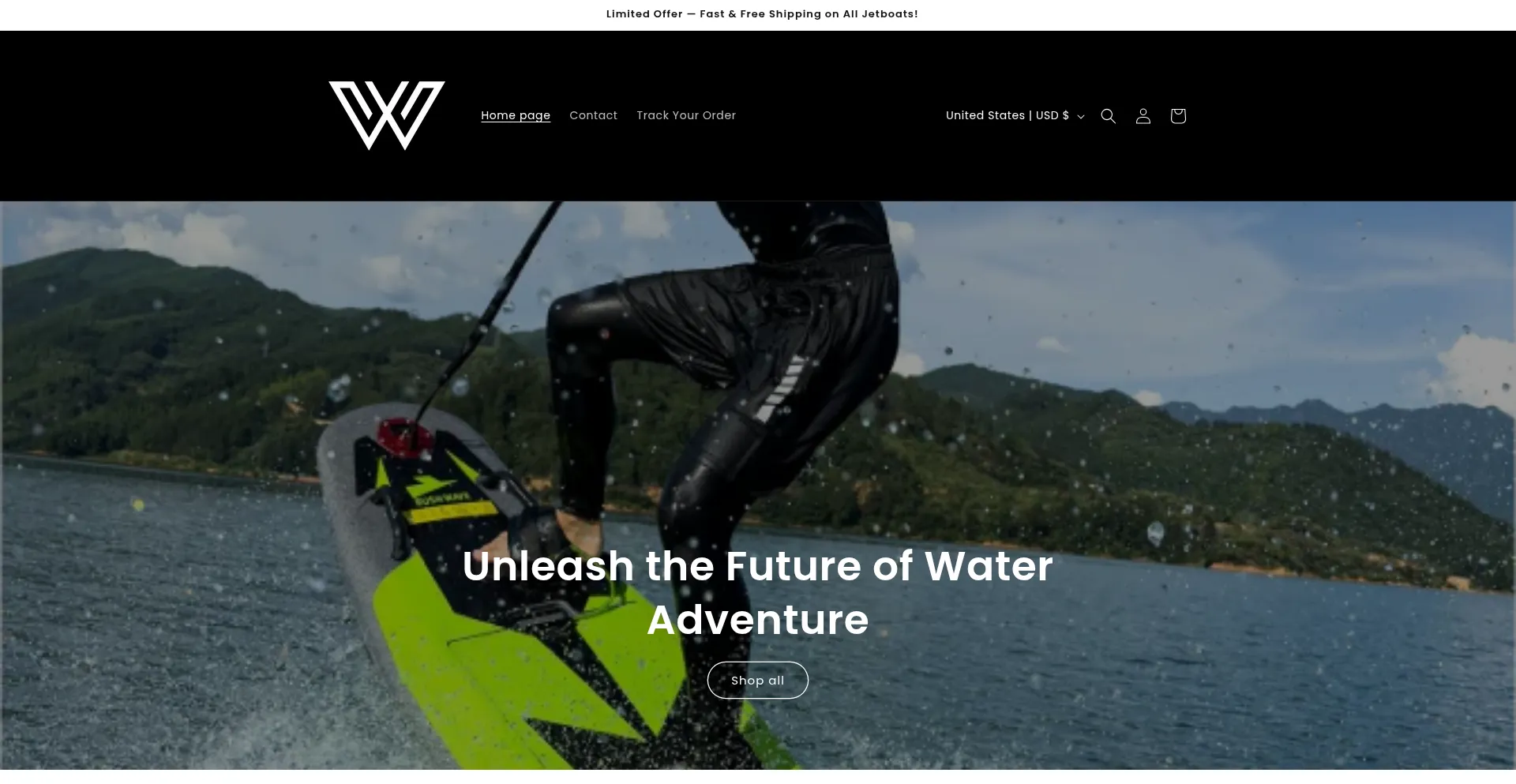This screenshot has height=784, width=1516.
Task: View the shopping cart icon
Action: (x=1177, y=116)
